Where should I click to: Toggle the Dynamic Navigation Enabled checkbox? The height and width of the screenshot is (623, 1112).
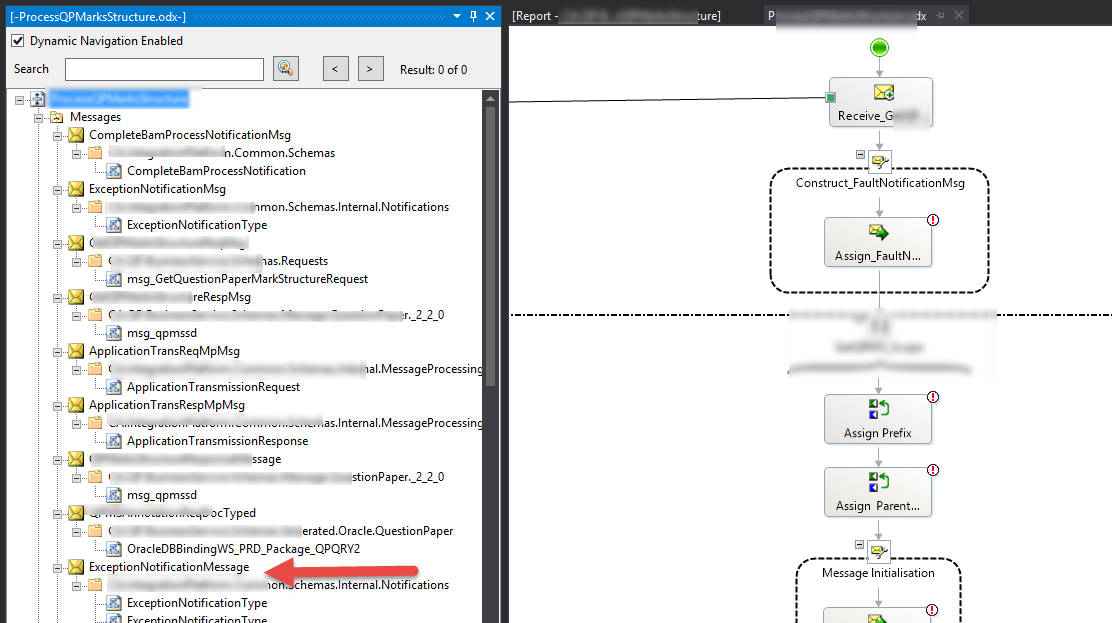(17, 41)
